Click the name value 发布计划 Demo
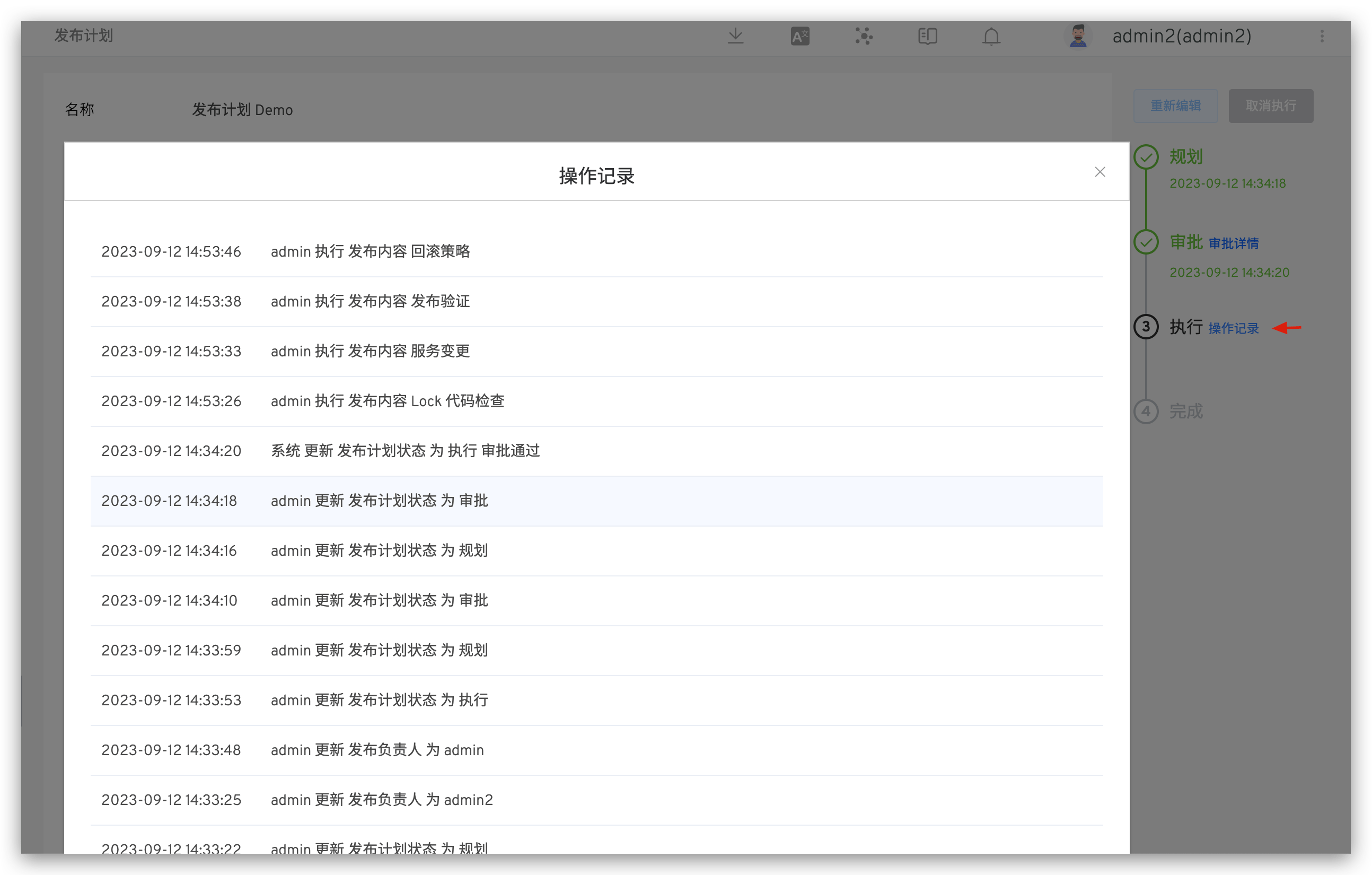 tap(242, 109)
